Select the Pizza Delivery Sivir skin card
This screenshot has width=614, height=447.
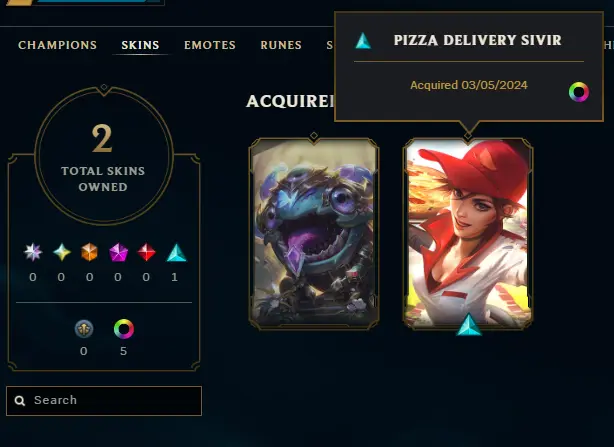point(468,233)
